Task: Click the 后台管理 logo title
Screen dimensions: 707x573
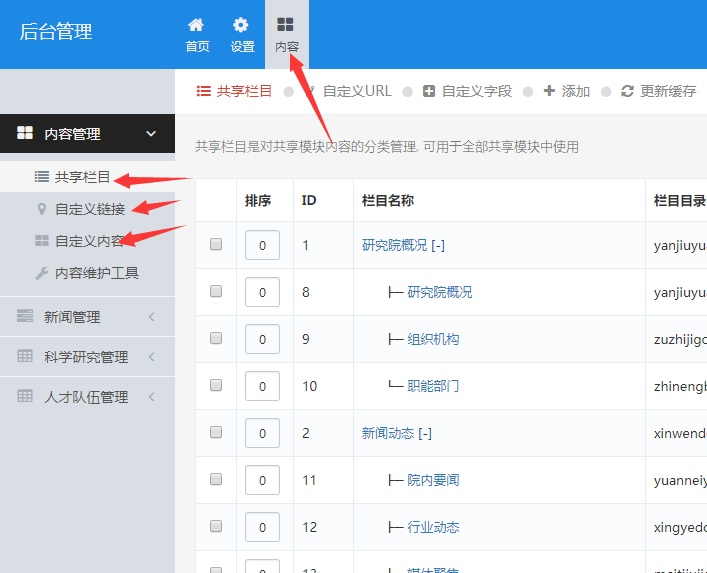Action: click(x=56, y=32)
